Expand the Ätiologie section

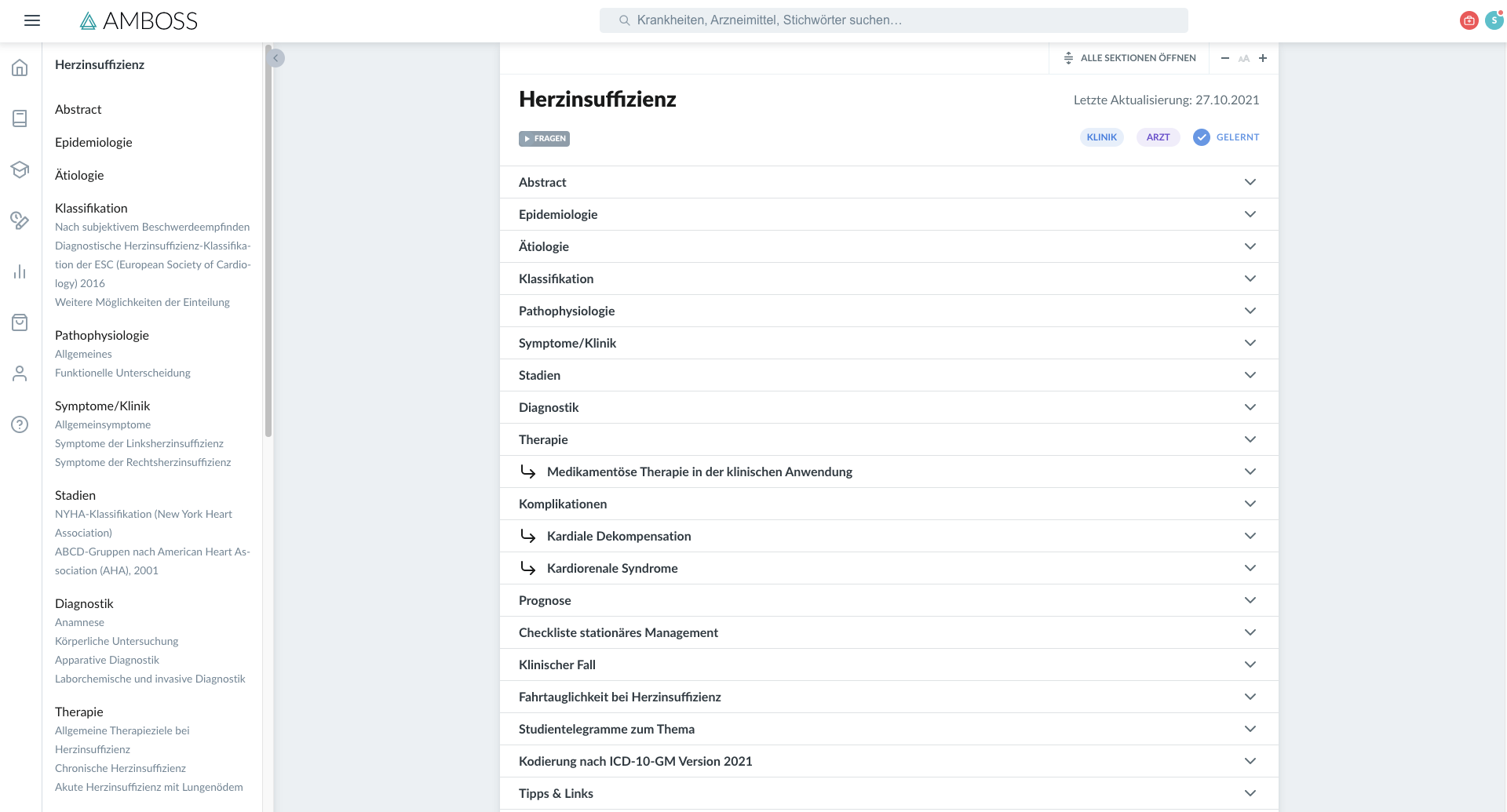(889, 246)
